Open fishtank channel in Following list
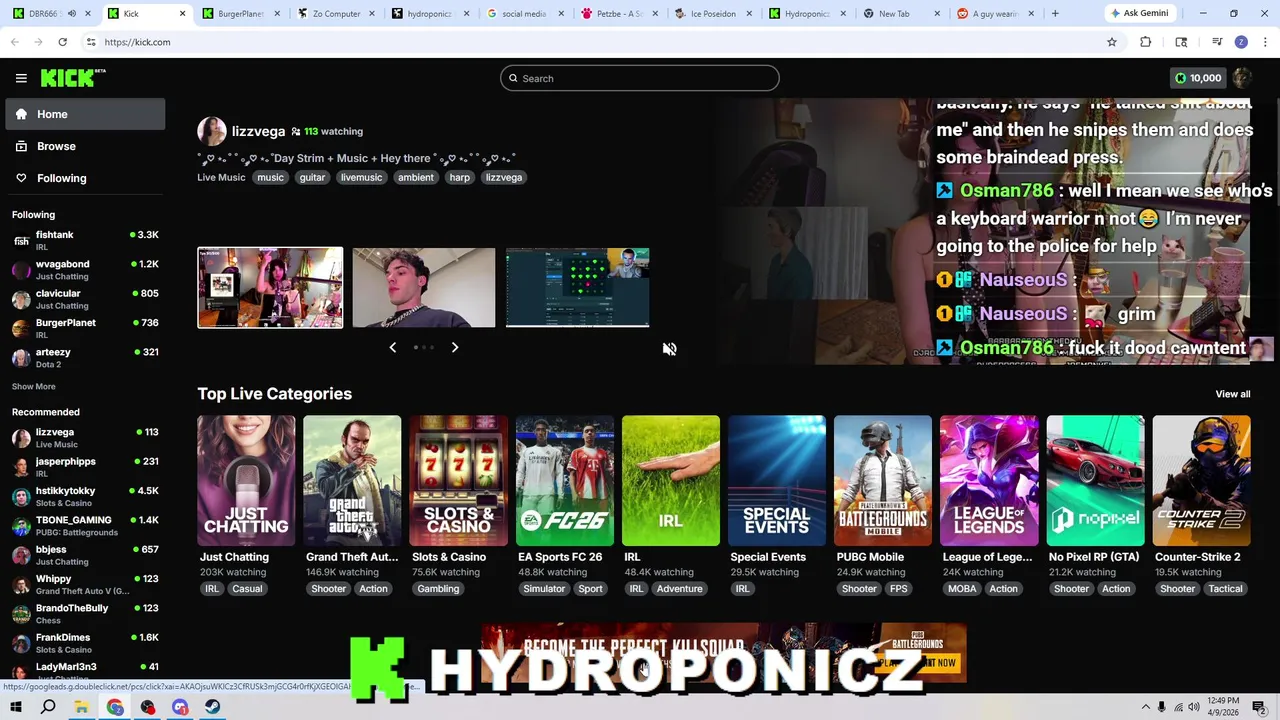 click(85, 240)
